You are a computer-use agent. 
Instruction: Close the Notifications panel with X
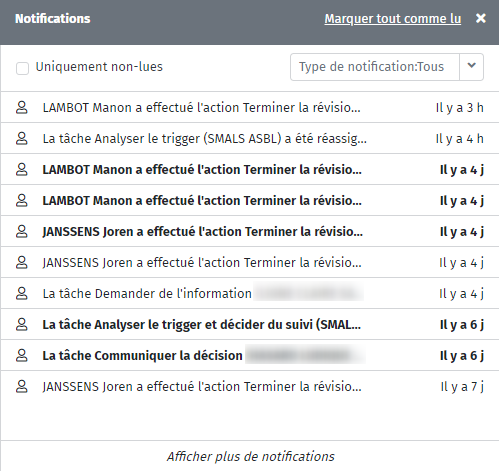(481, 18)
